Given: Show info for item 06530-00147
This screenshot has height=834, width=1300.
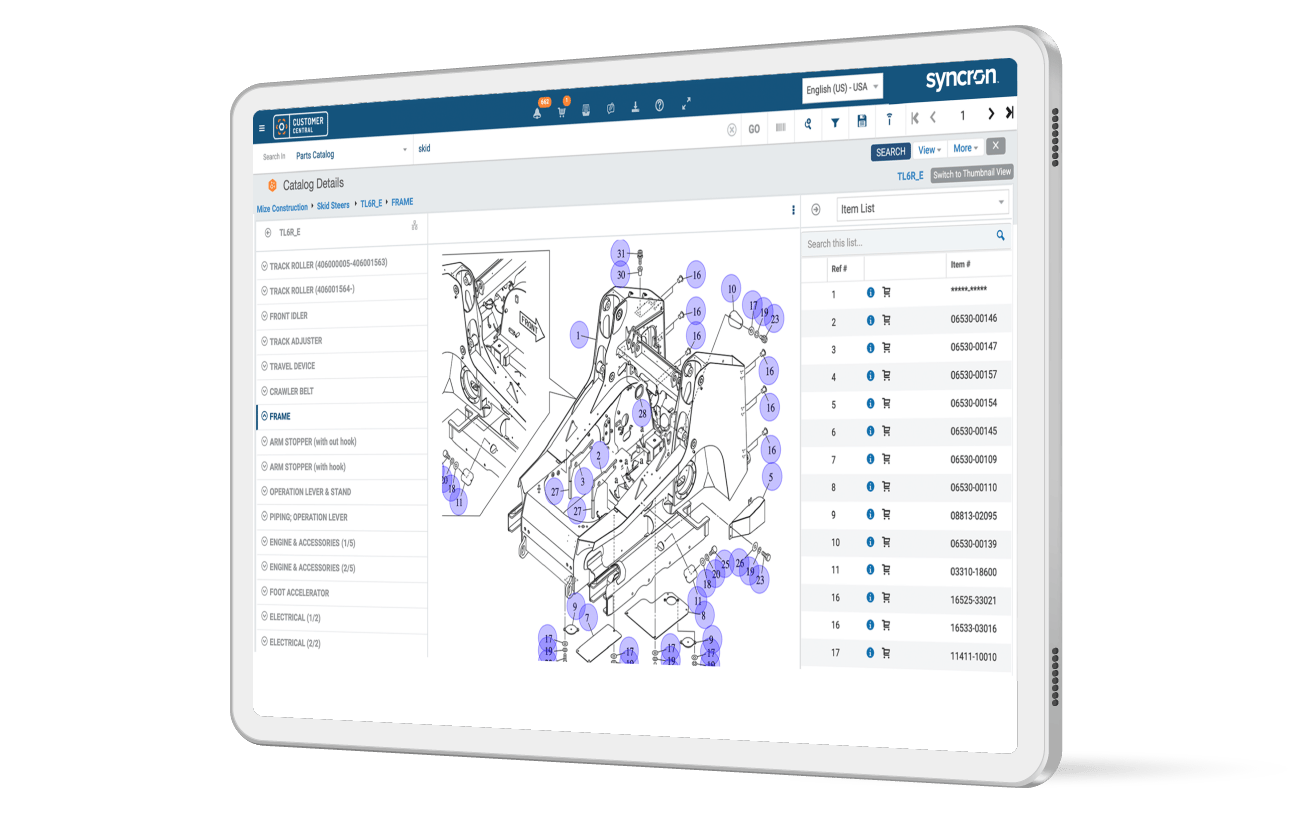Looking at the screenshot, I should 870,348.
